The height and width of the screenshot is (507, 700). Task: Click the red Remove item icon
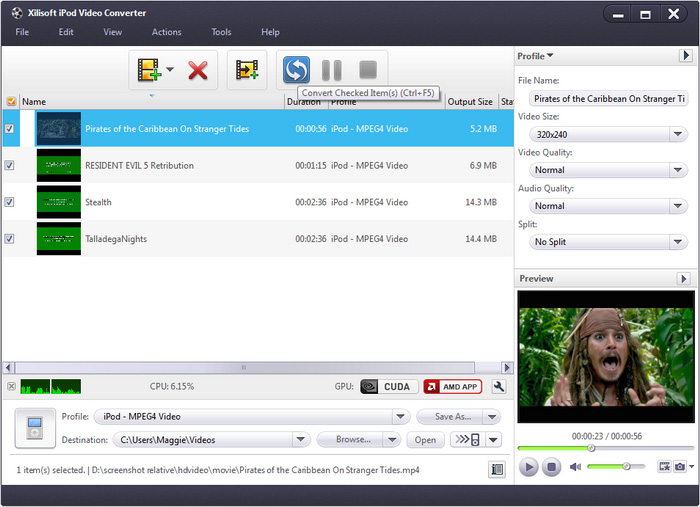[x=198, y=70]
